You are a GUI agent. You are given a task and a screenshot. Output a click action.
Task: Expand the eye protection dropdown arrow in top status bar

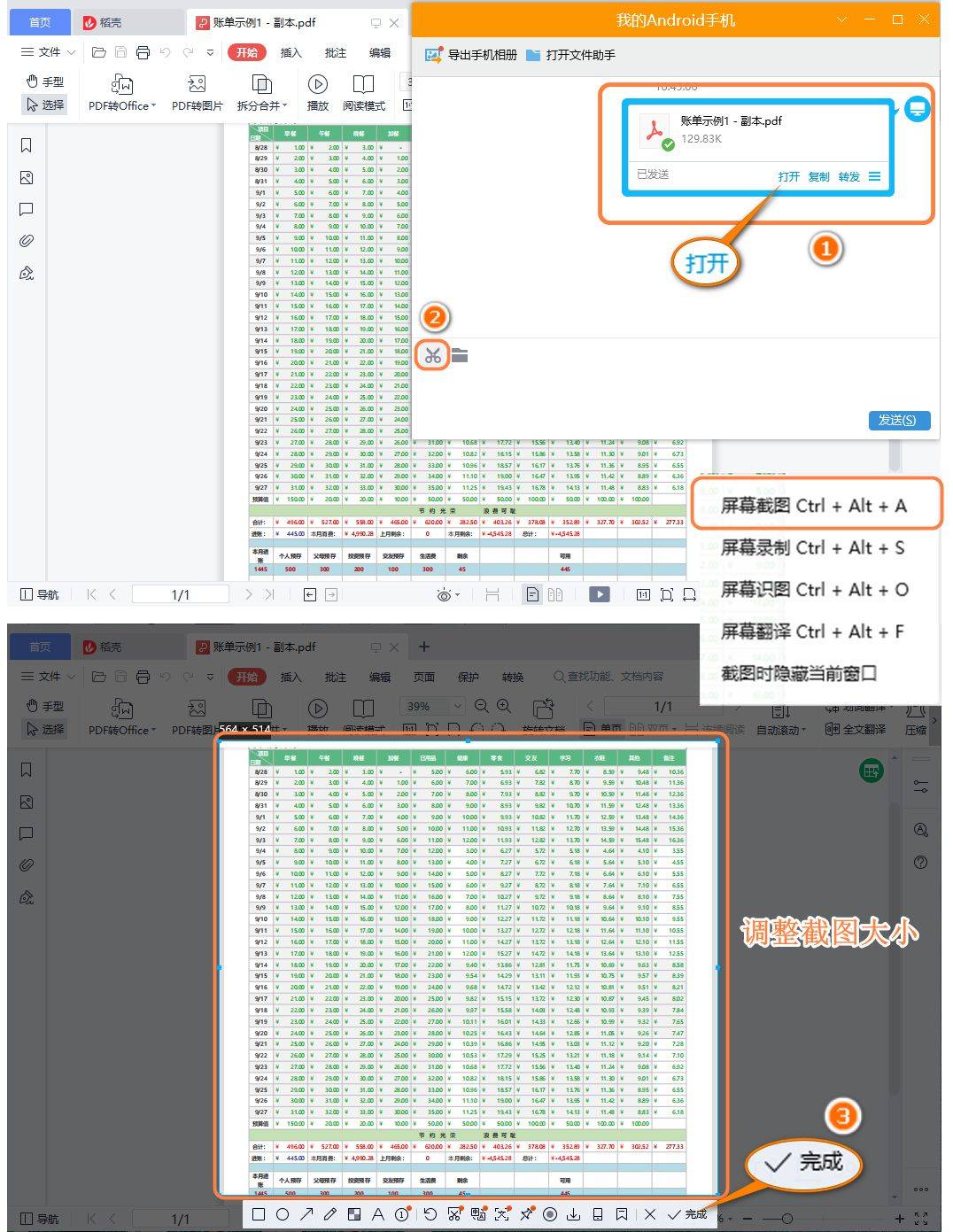pos(457,595)
